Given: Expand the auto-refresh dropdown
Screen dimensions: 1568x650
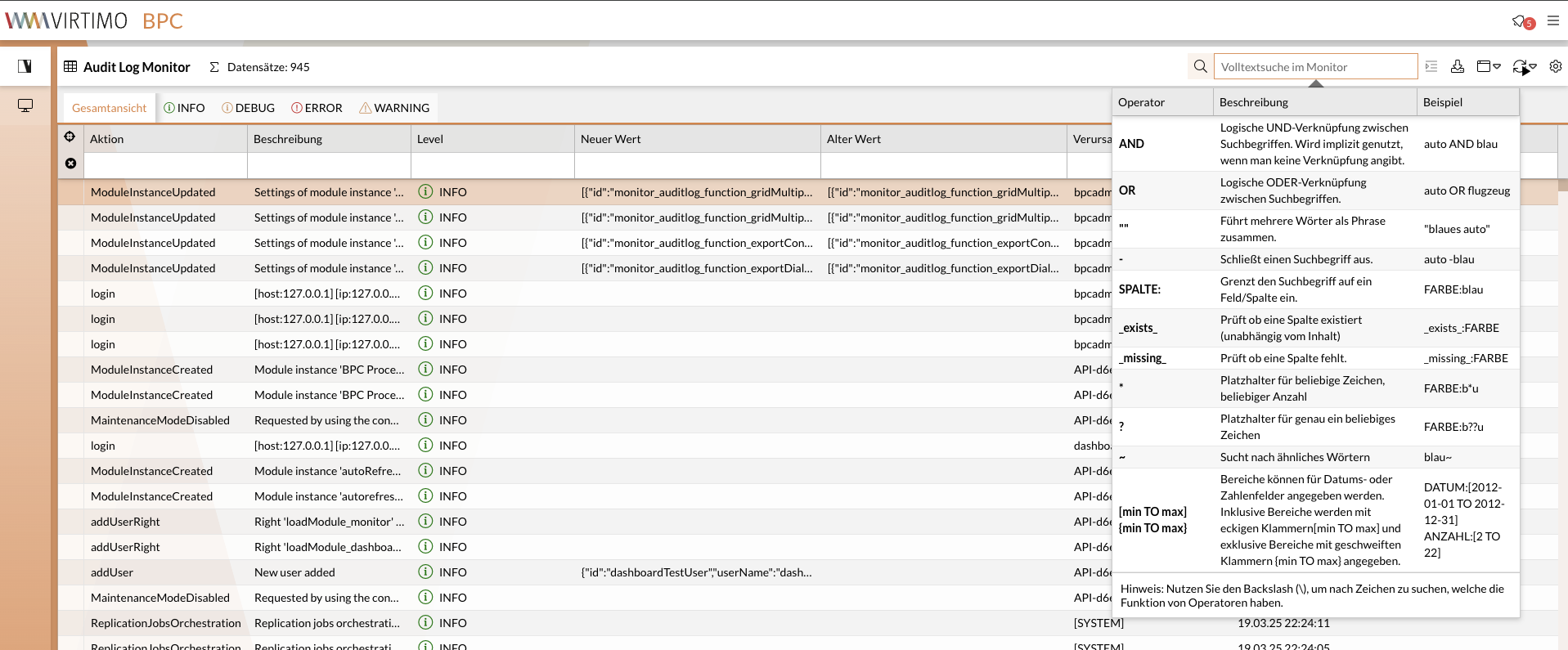Looking at the screenshot, I should coord(1525,66).
